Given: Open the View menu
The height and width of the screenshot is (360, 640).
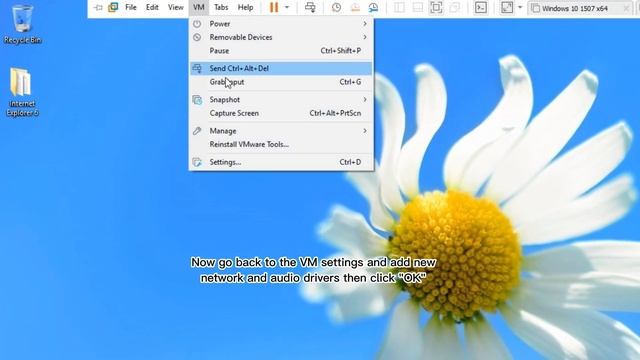Looking at the screenshot, I should pos(176,7).
